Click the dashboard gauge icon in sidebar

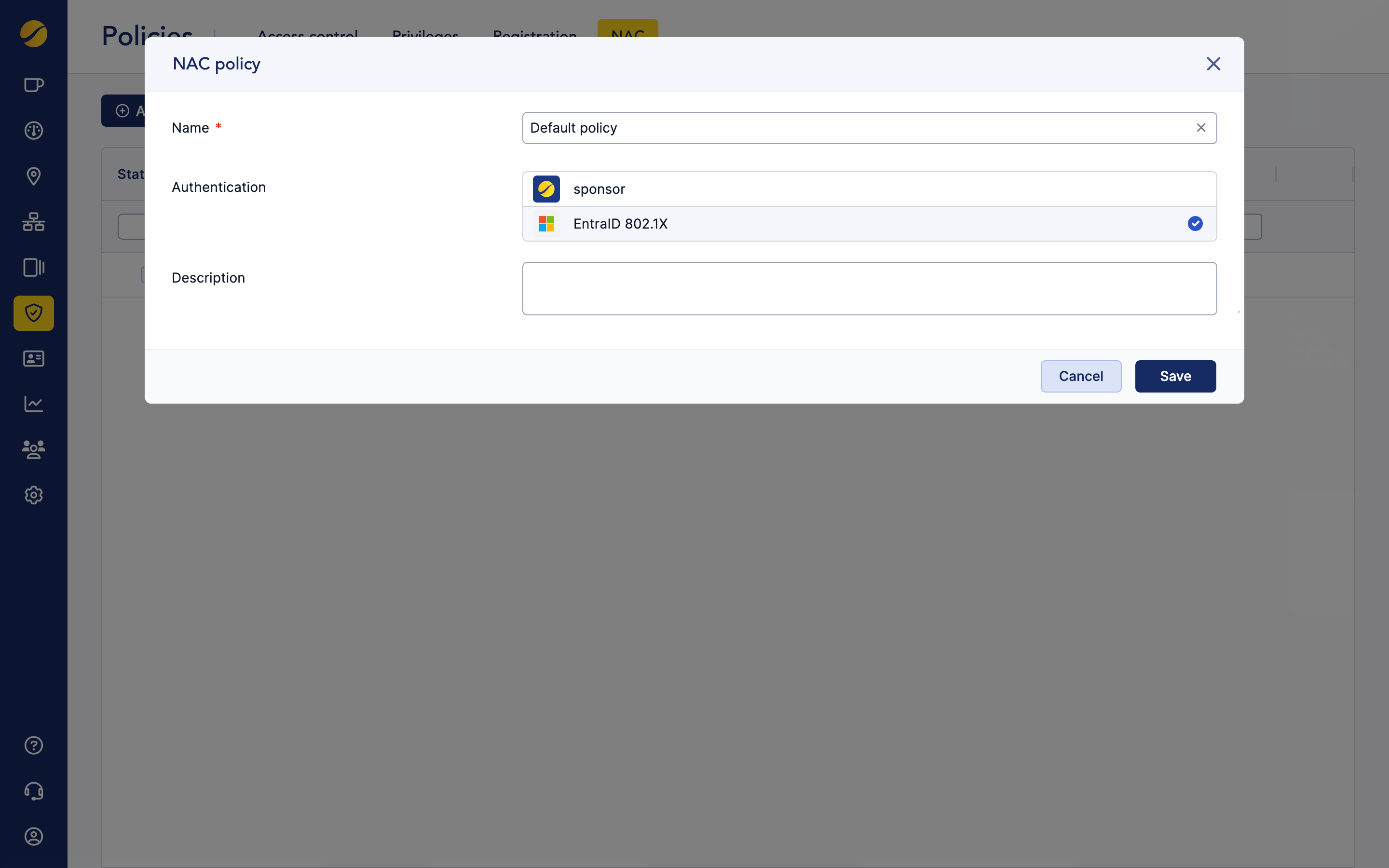click(33, 131)
